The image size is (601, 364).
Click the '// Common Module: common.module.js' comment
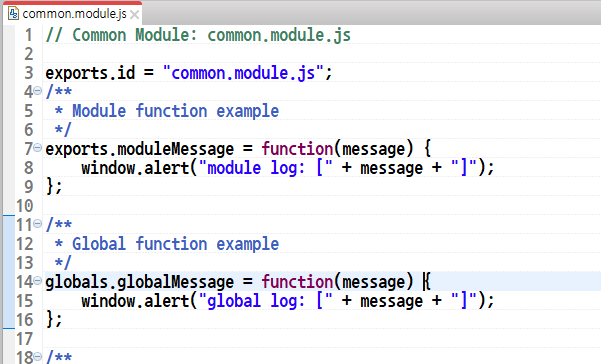pos(198,35)
